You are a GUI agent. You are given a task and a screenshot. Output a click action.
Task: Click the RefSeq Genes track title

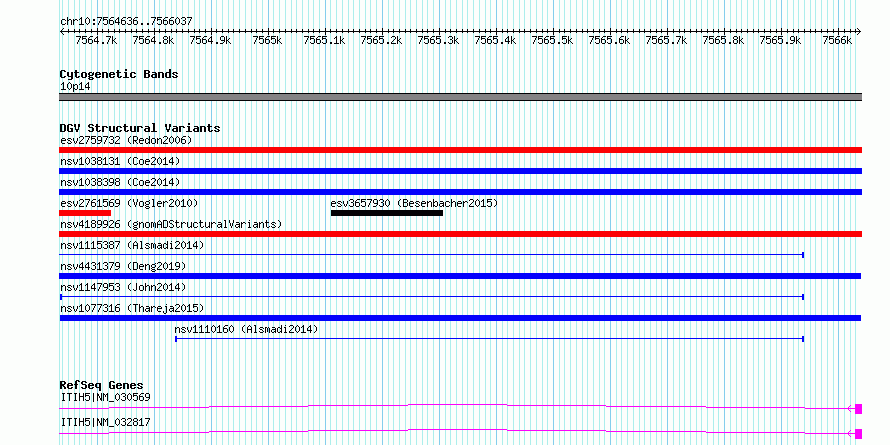[102, 385]
